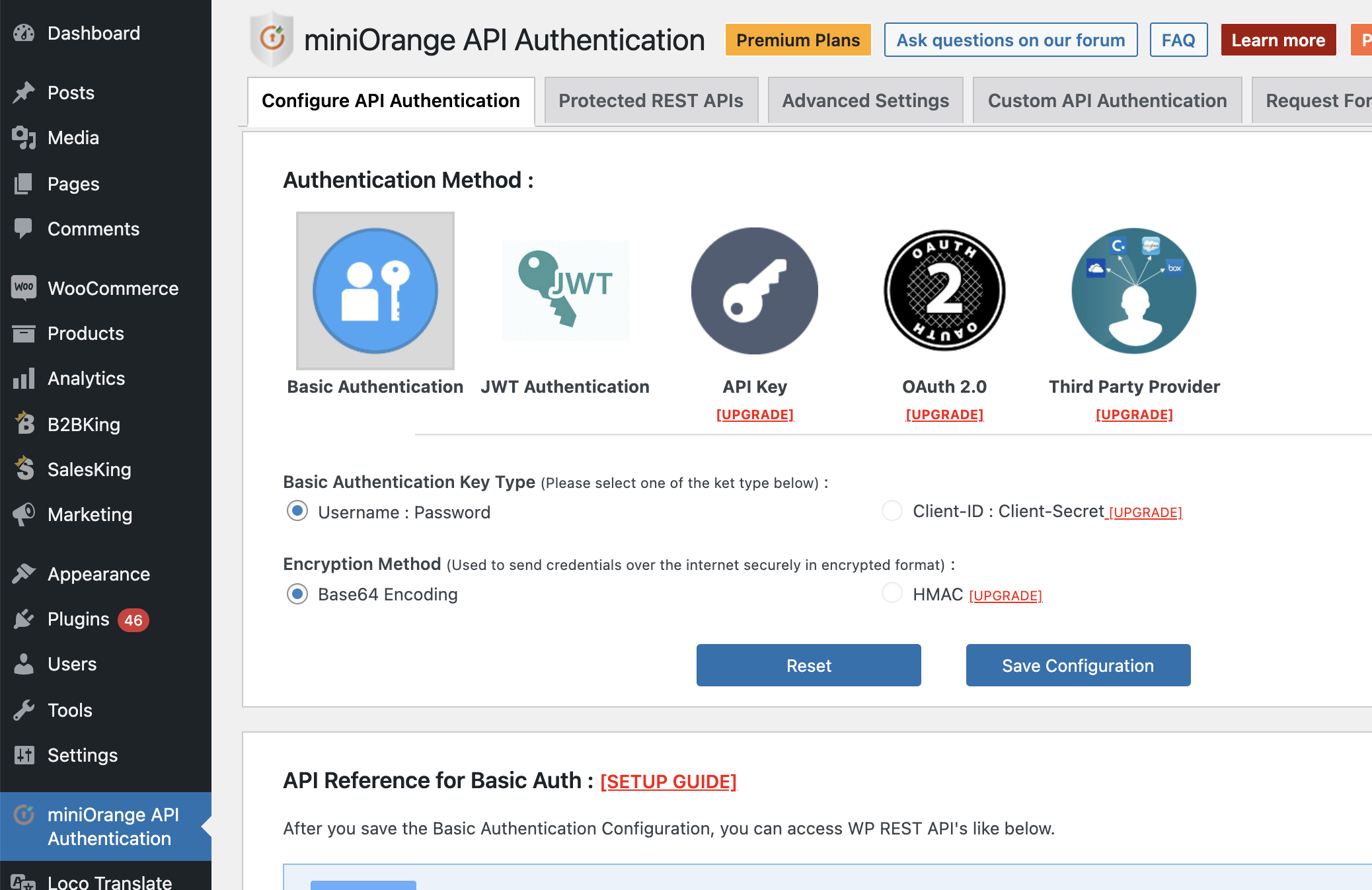The height and width of the screenshot is (890, 1372).
Task: Select the JWT Authentication method icon
Action: point(566,291)
